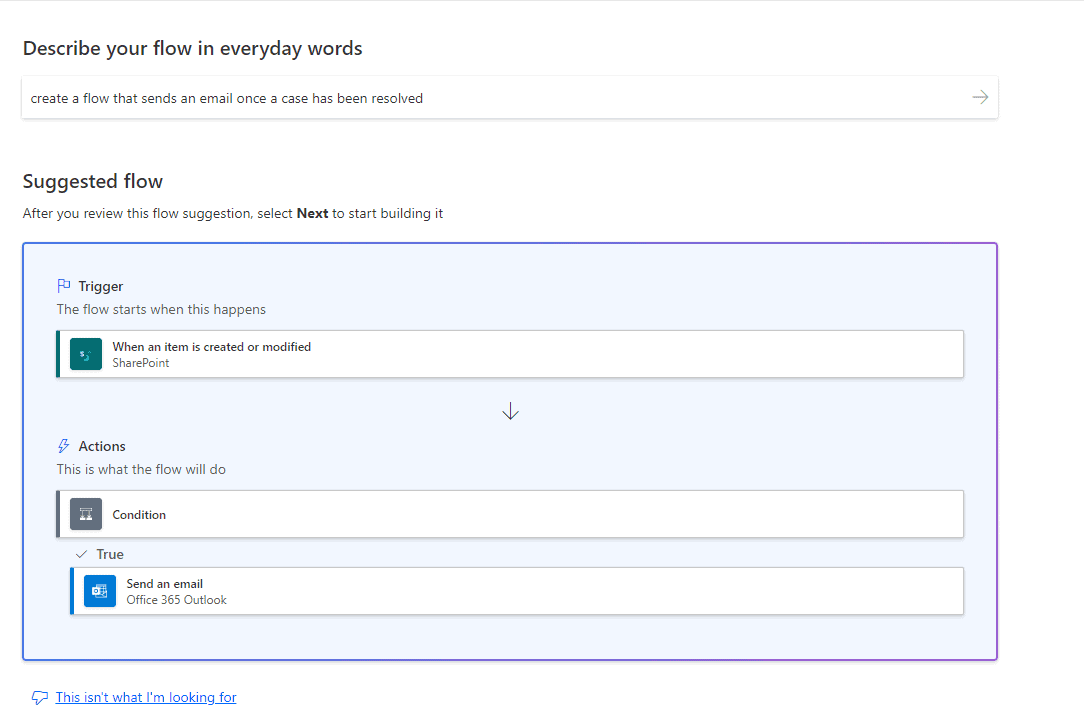The image size is (1084, 722).
Task: Click the down arrow between Trigger and Actions
Action: pyautogui.click(x=510, y=411)
